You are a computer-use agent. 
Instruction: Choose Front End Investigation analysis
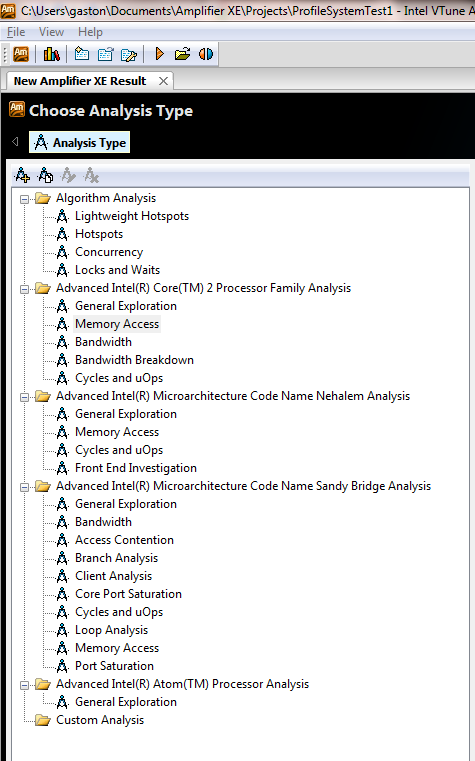pos(136,468)
